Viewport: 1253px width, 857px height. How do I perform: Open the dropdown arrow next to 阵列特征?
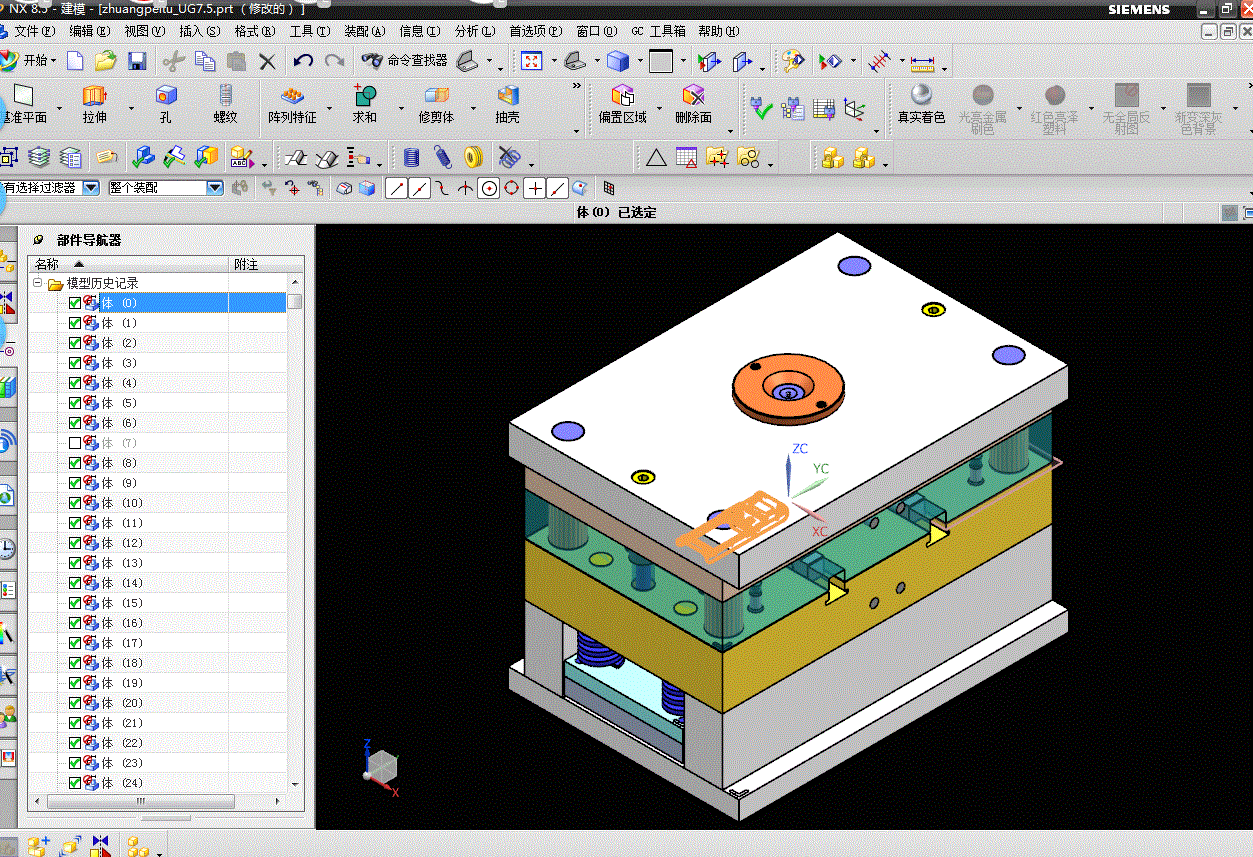point(329,107)
